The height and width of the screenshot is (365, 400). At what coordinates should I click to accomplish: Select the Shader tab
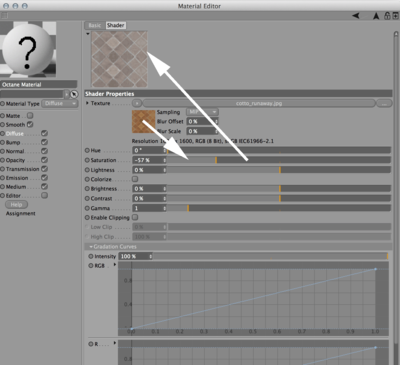click(116, 25)
